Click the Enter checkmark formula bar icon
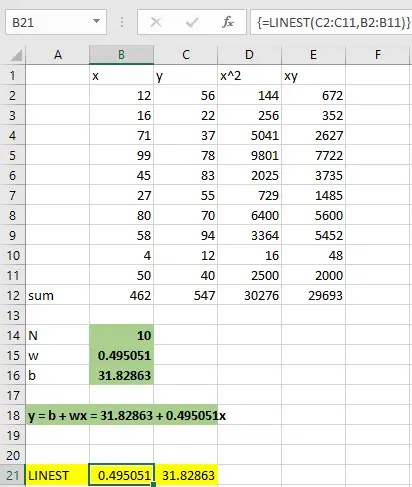Image resolution: width=412 pixels, height=487 pixels. click(192, 22)
